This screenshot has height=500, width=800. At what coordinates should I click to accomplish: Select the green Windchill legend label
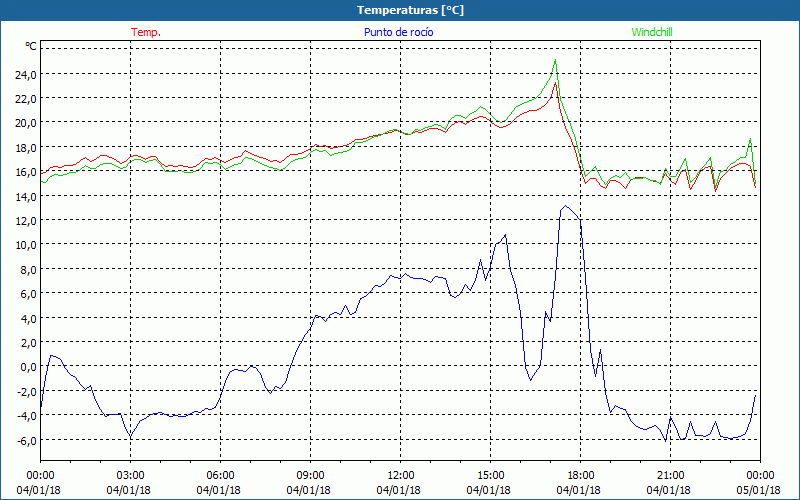coord(652,32)
